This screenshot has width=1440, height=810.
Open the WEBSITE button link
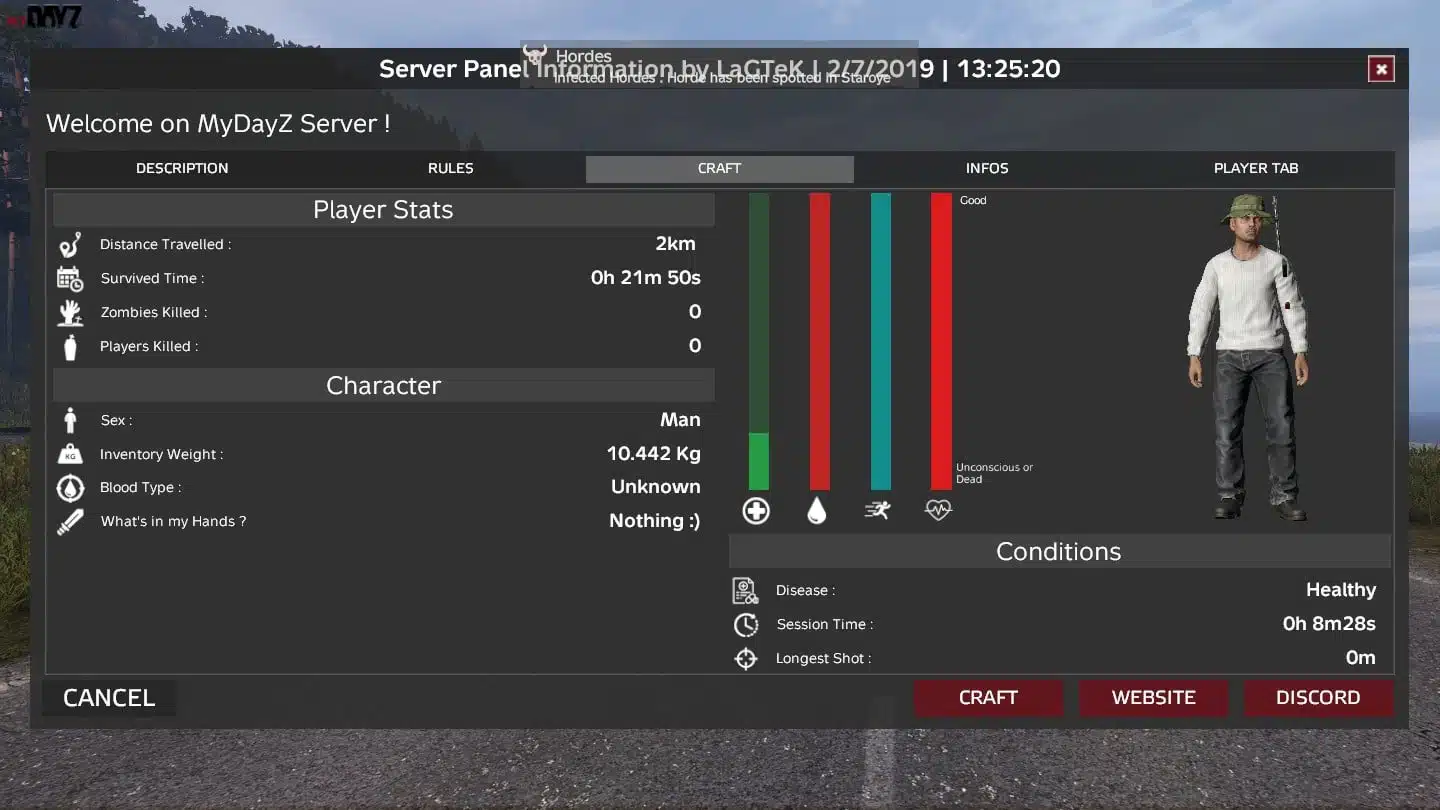1154,698
